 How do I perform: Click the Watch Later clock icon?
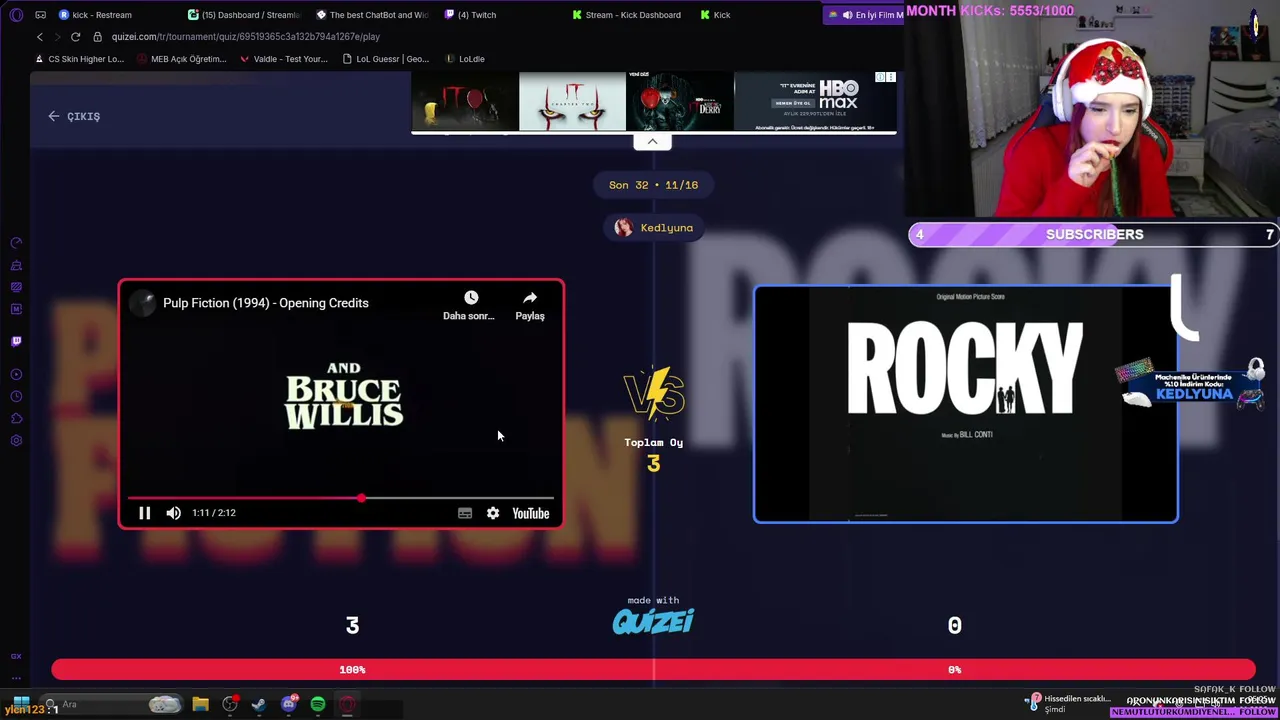[471, 298]
